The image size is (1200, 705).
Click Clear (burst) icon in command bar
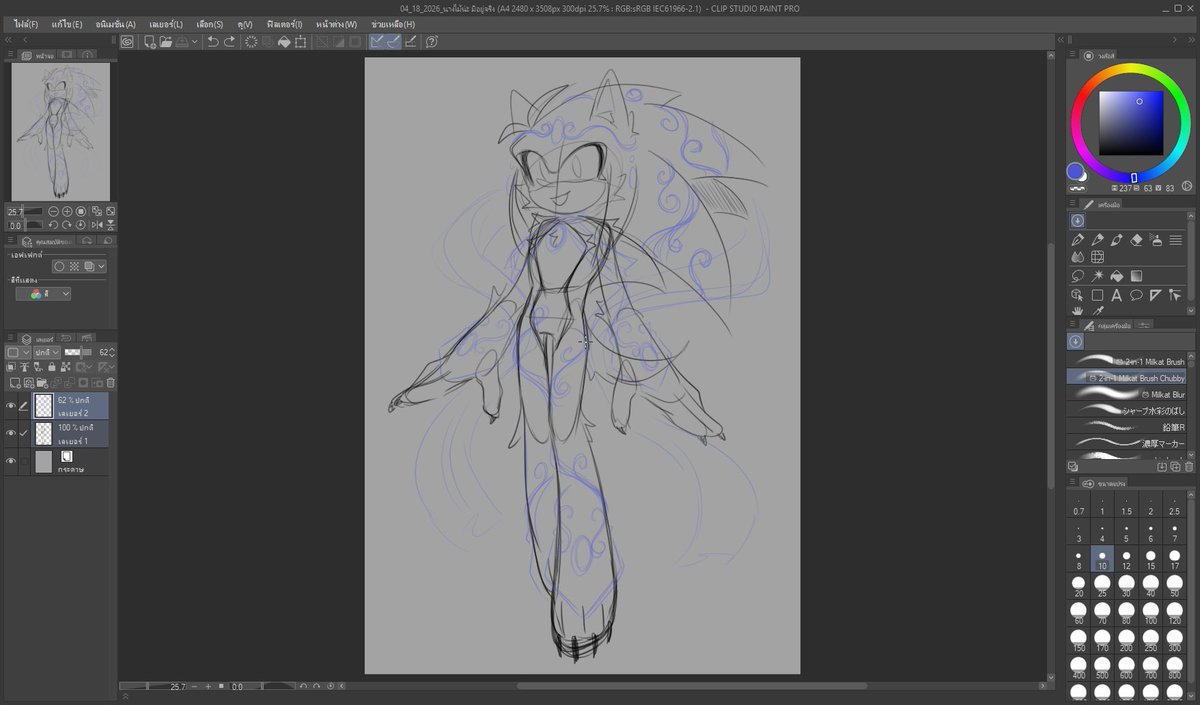(251, 42)
